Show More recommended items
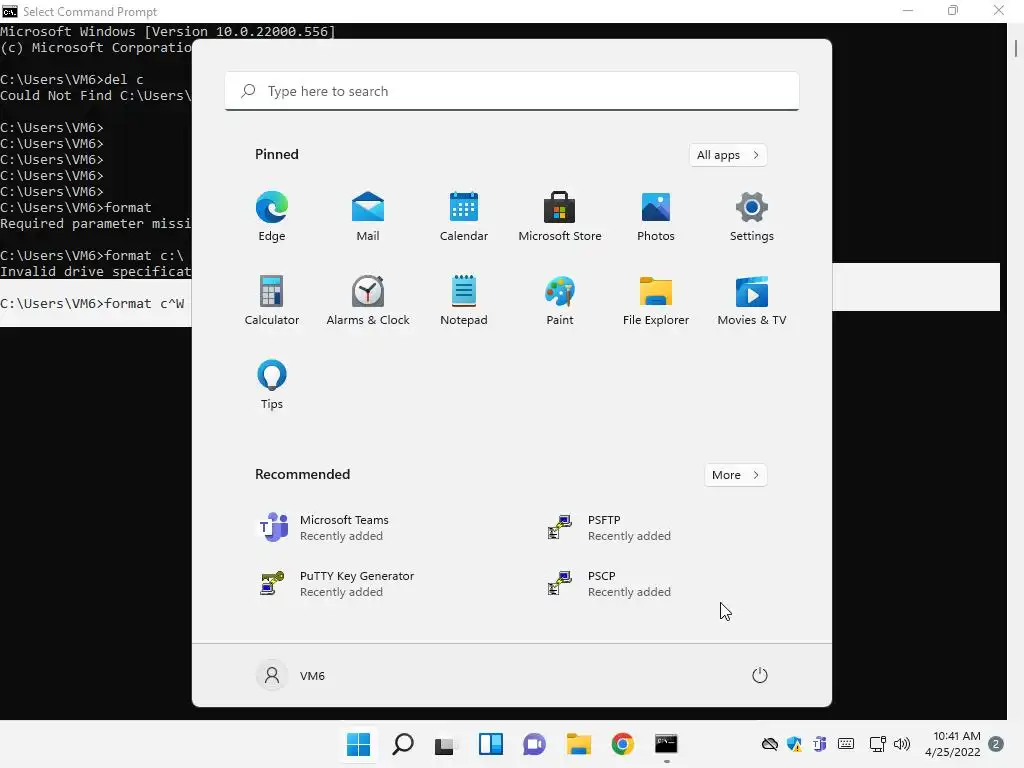 (735, 475)
